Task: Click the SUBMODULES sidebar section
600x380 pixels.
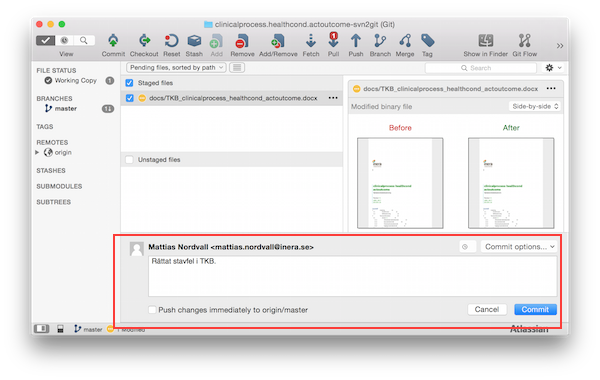Action: [x=59, y=186]
